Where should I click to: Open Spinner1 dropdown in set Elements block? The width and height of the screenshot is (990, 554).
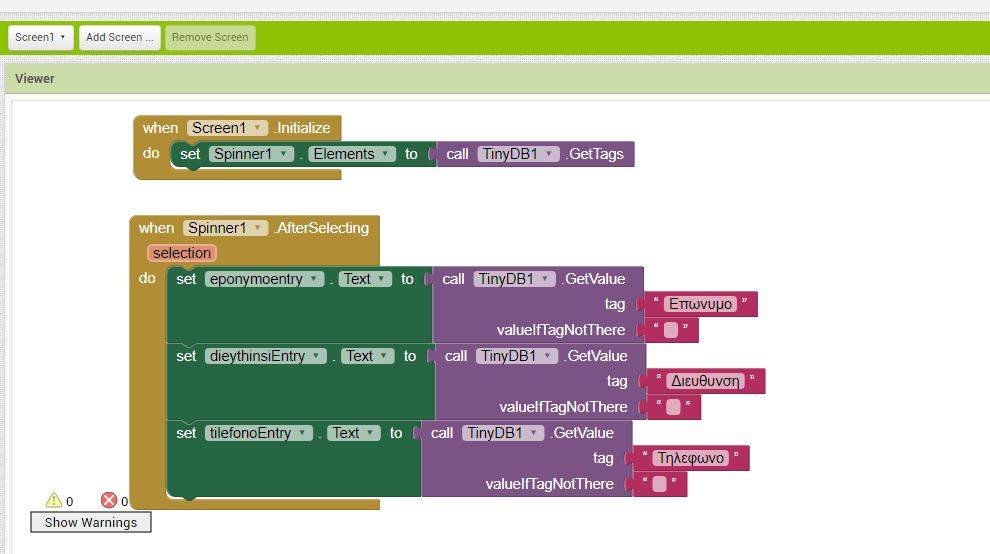click(x=251, y=154)
